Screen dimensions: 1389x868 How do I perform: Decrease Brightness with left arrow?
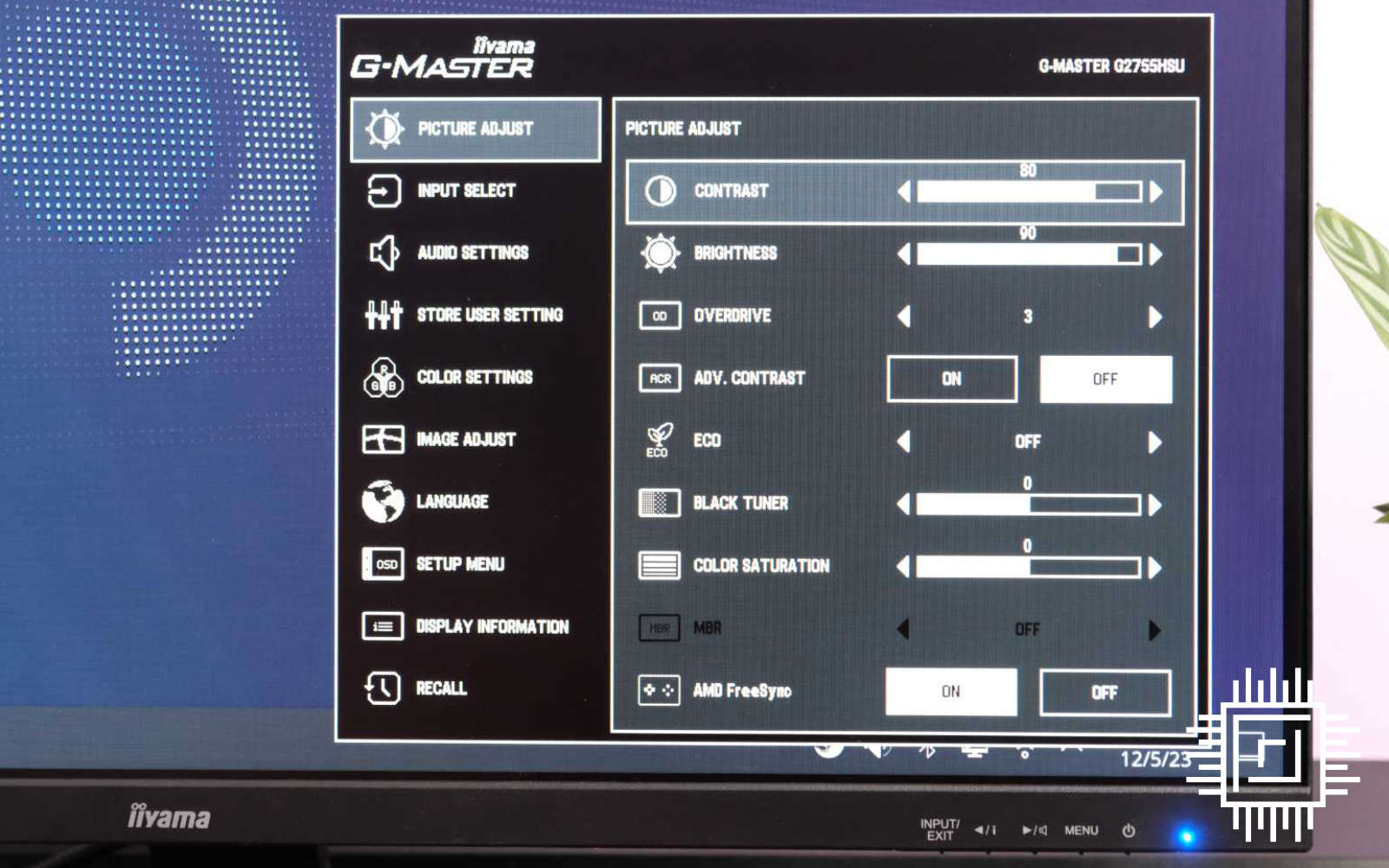pos(905,254)
